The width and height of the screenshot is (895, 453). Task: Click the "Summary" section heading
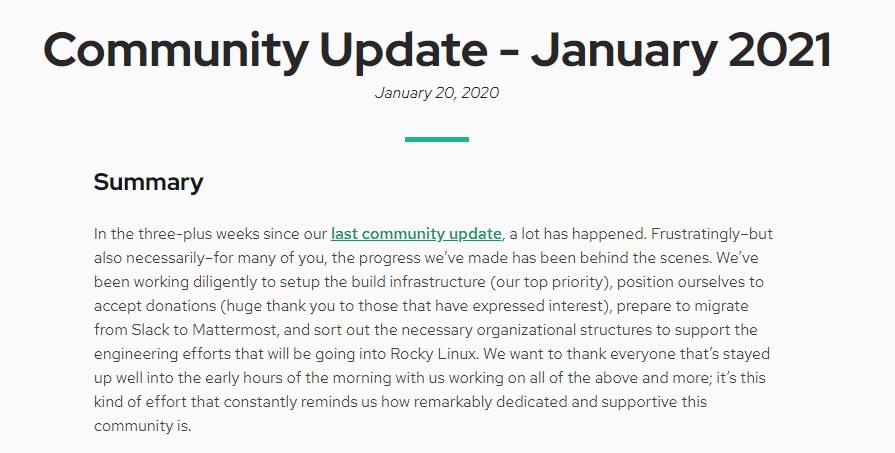(x=148, y=182)
